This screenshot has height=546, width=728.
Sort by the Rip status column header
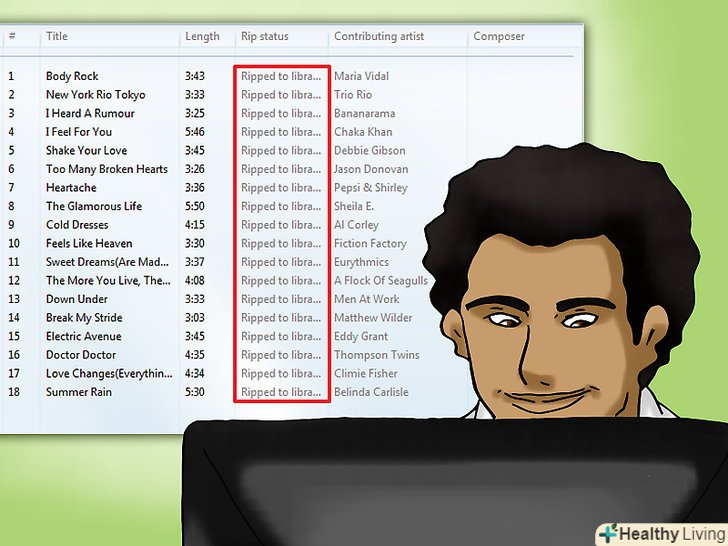(265, 36)
